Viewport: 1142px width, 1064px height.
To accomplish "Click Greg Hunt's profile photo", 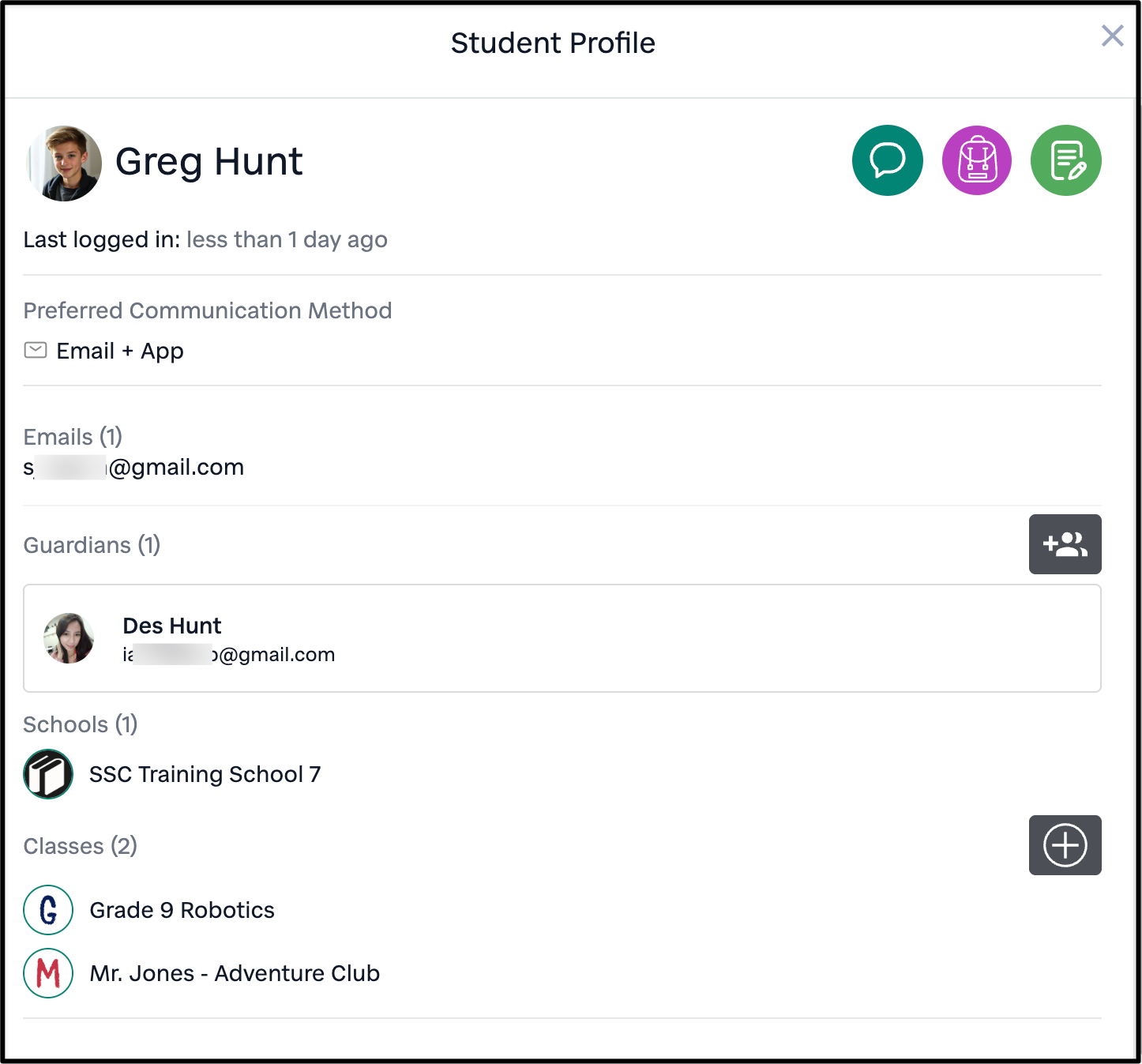I will coord(64,164).
